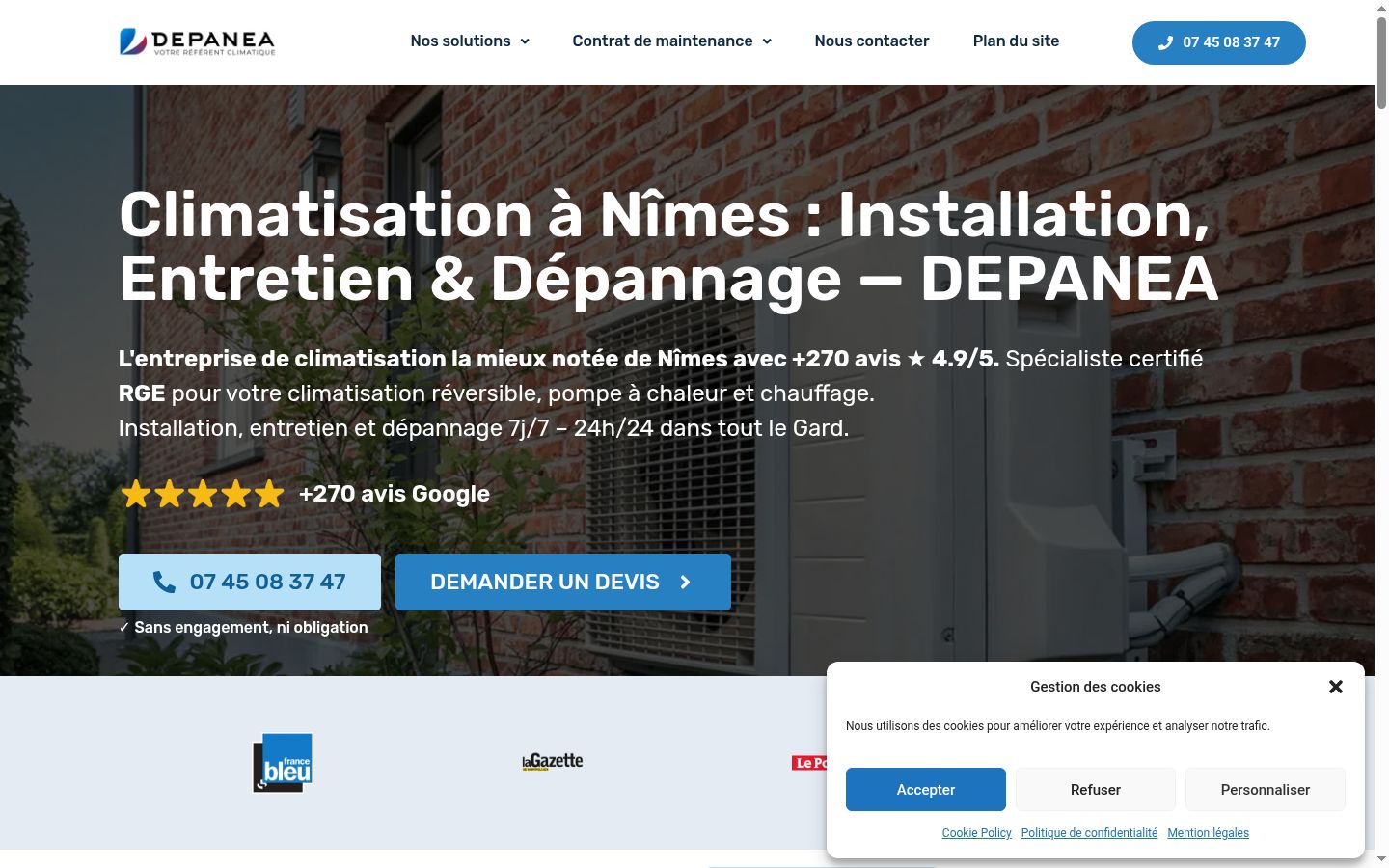Click DEMANDER UN DEVIS button
The height and width of the screenshot is (868, 1389).
(563, 582)
